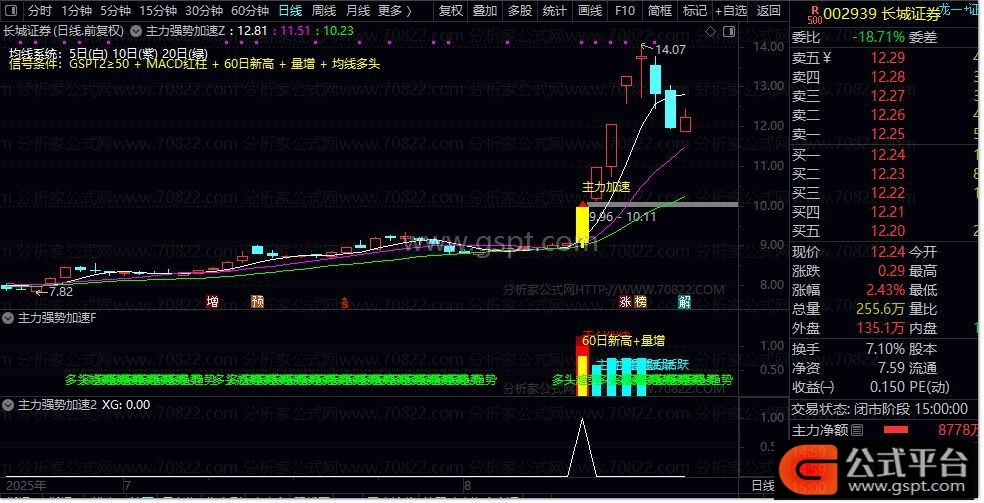Select 买二 price 12.23

(x=887, y=173)
